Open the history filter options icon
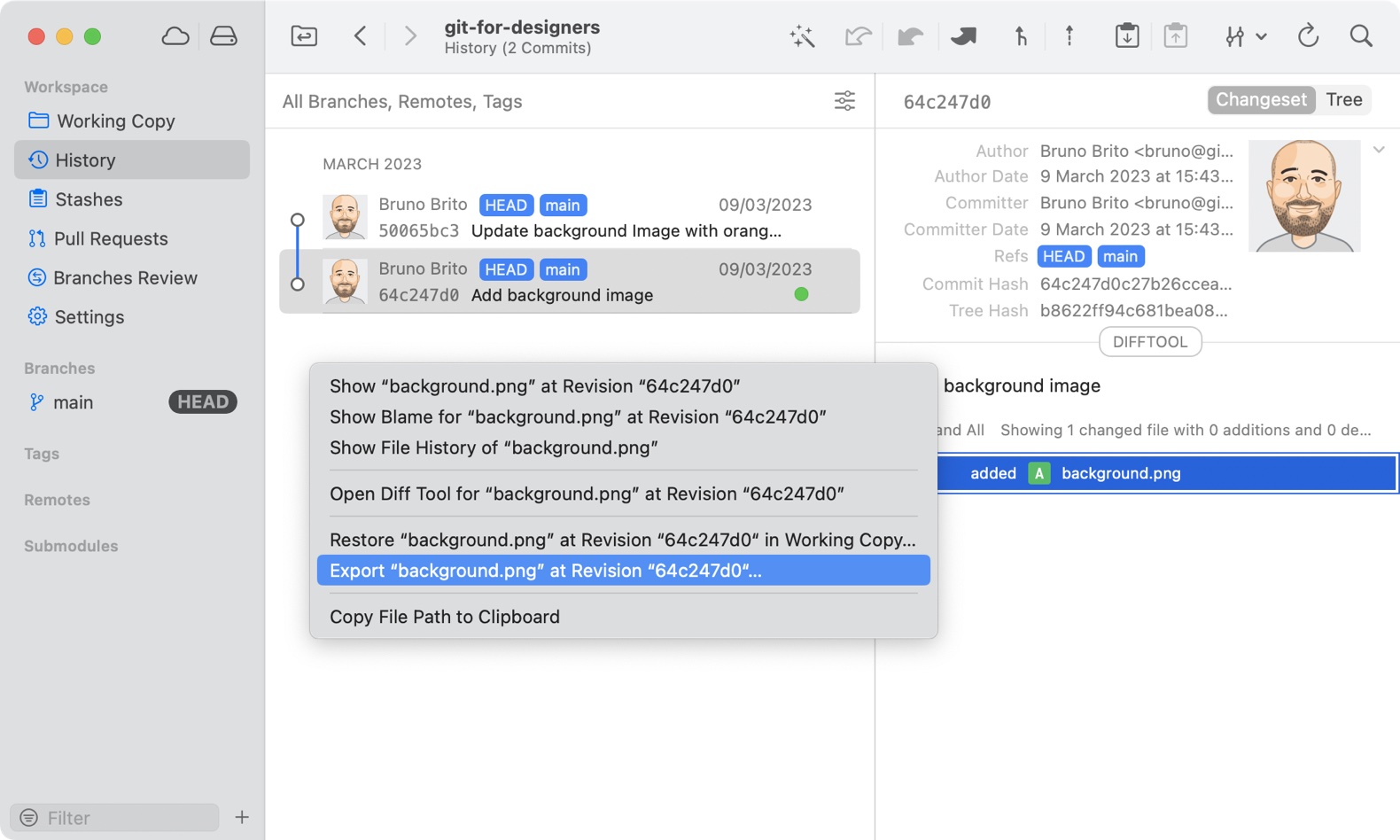This screenshot has width=1400, height=840. click(x=844, y=101)
